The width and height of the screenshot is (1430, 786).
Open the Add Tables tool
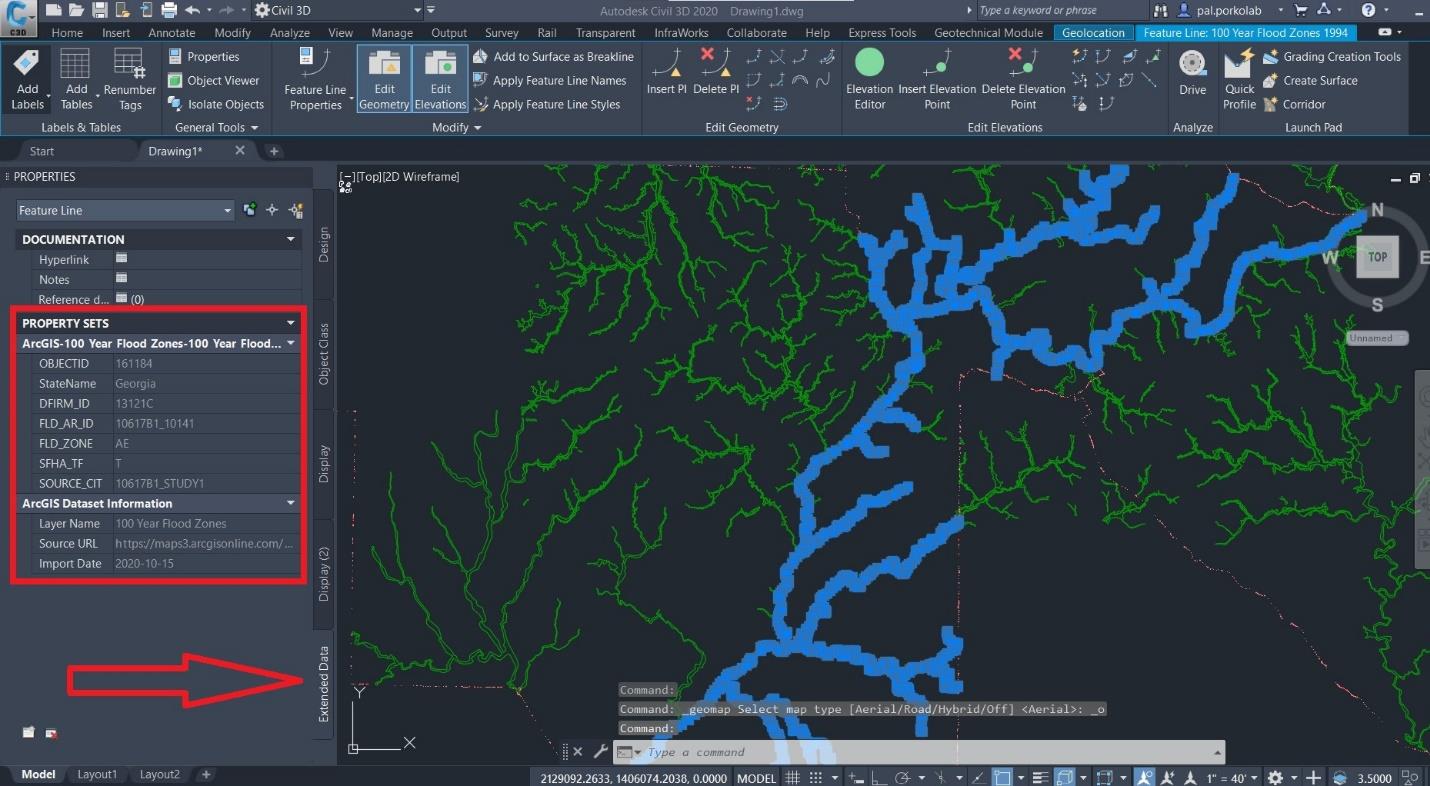76,78
